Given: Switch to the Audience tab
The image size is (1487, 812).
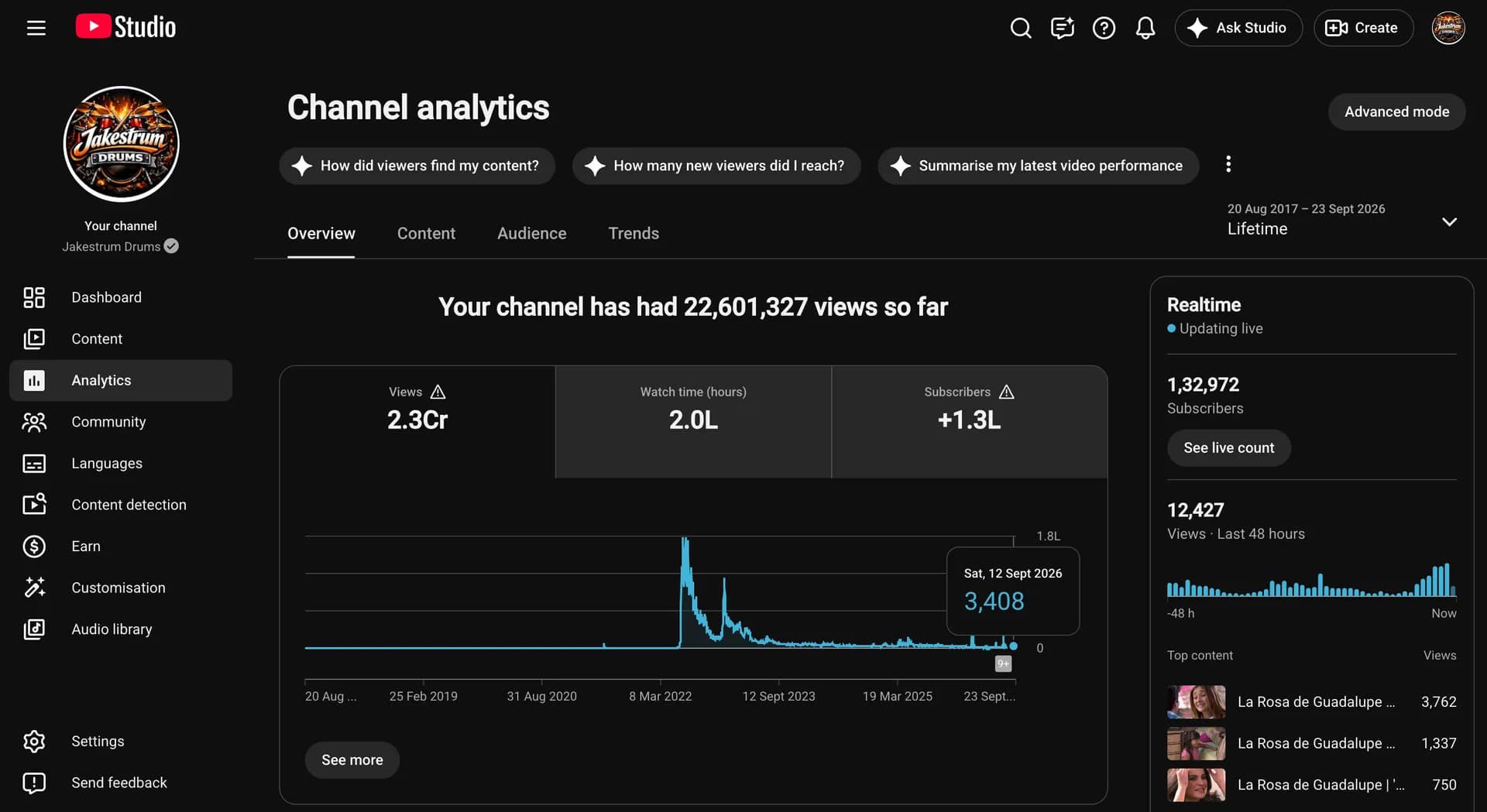Looking at the screenshot, I should coord(531,233).
